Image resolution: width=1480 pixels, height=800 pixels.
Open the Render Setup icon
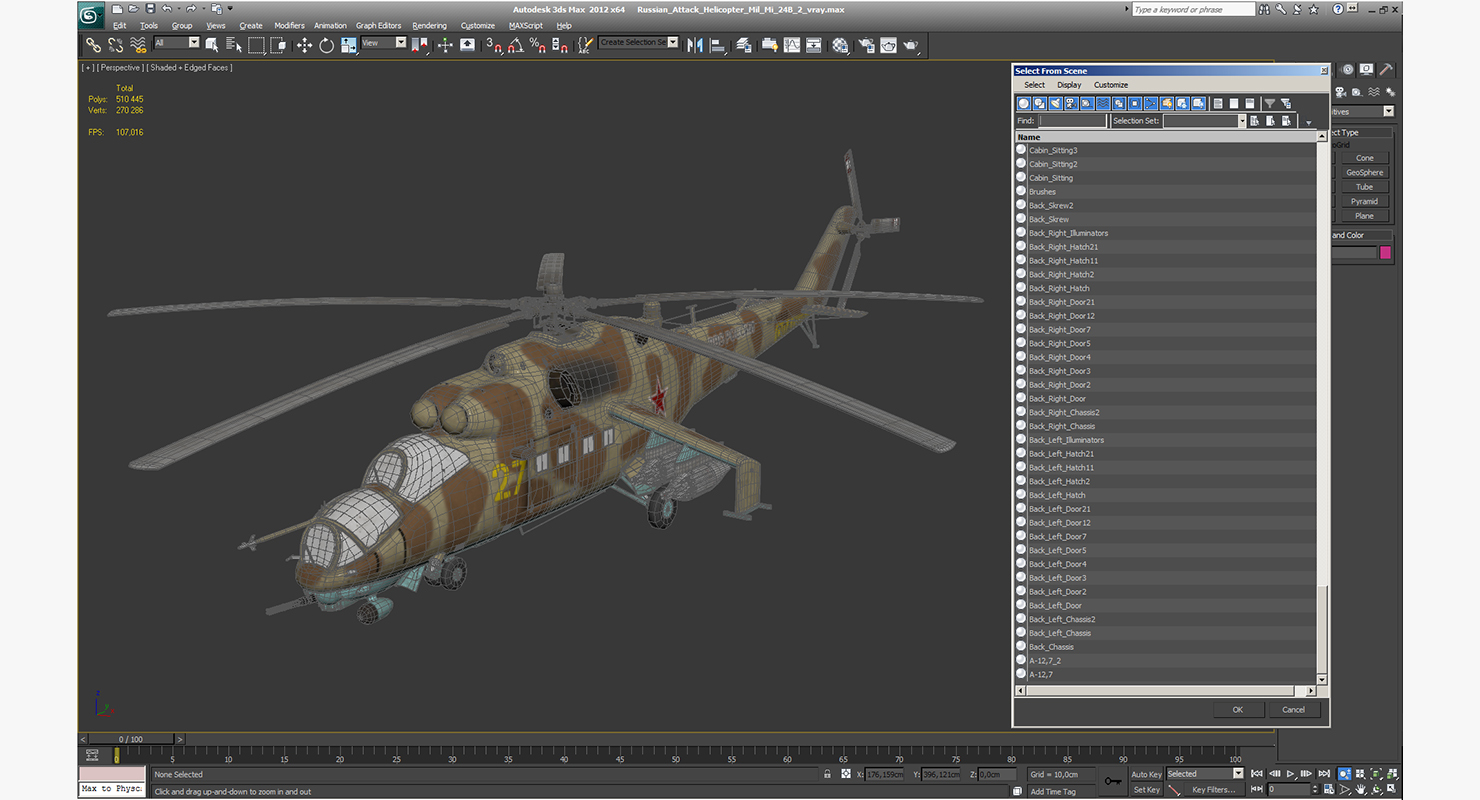pyautogui.click(x=865, y=45)
